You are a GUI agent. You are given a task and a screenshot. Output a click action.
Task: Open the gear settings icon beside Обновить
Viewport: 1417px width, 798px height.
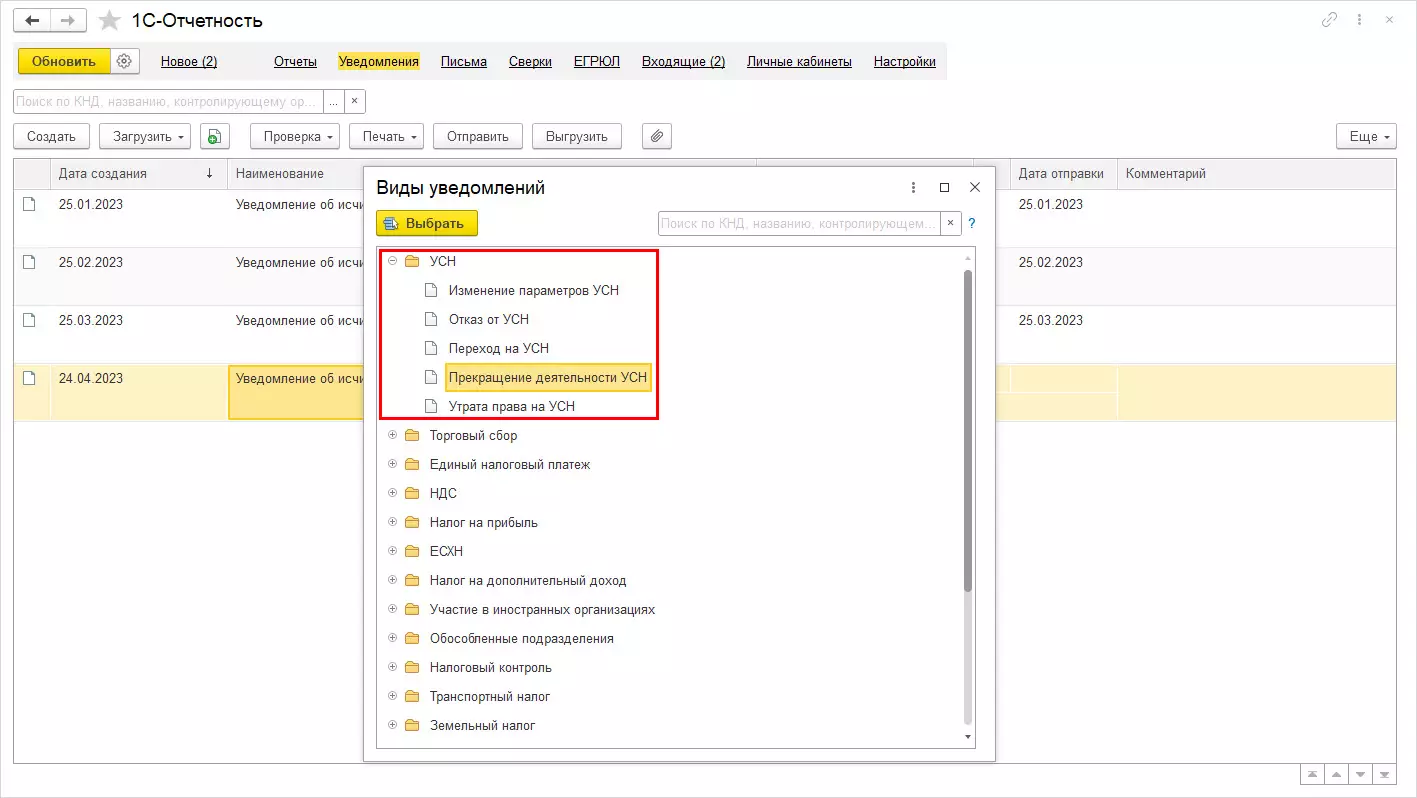pyautogui.click(x=124, y=61)
